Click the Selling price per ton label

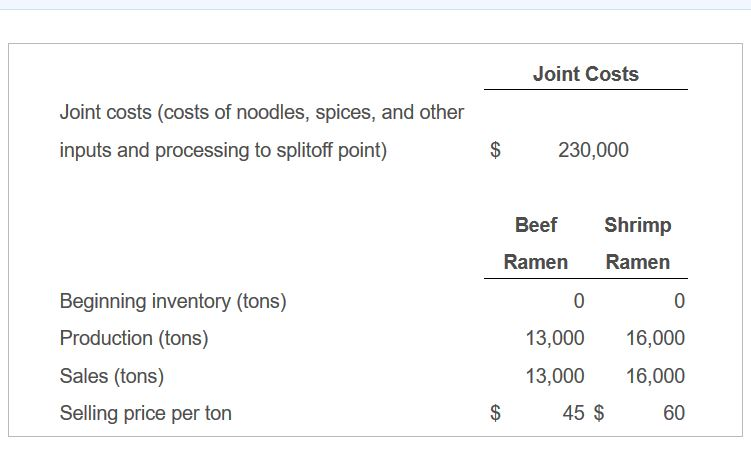click(x=146, y=413)
